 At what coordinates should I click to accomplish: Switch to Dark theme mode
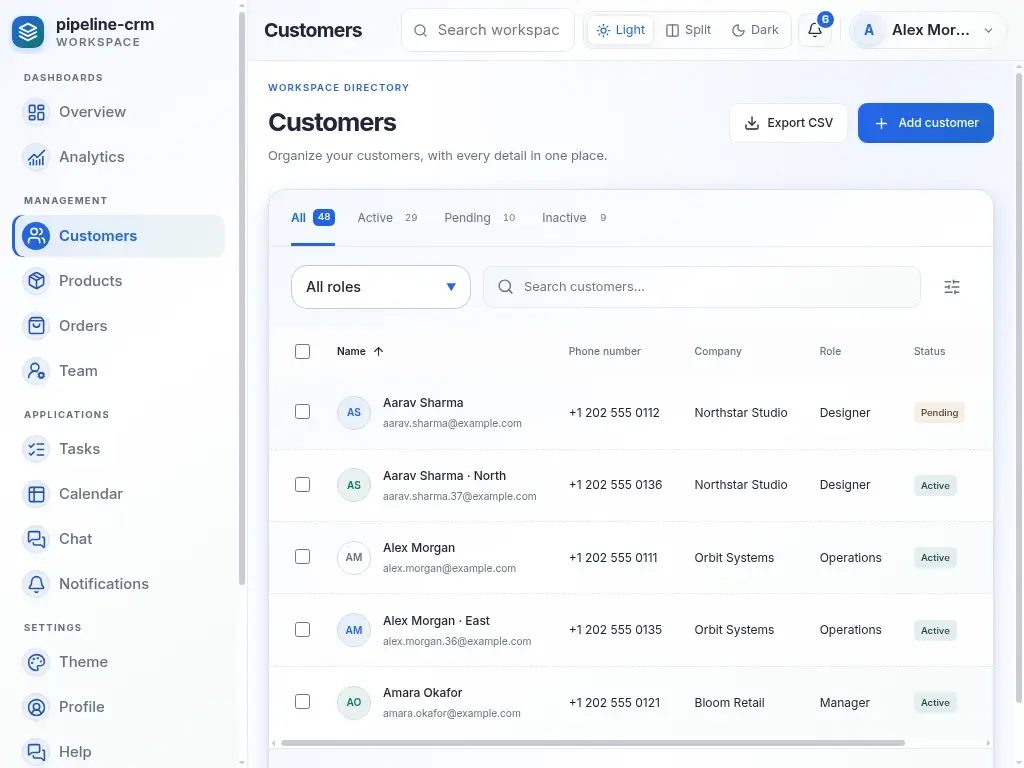(x=755, y=30)
